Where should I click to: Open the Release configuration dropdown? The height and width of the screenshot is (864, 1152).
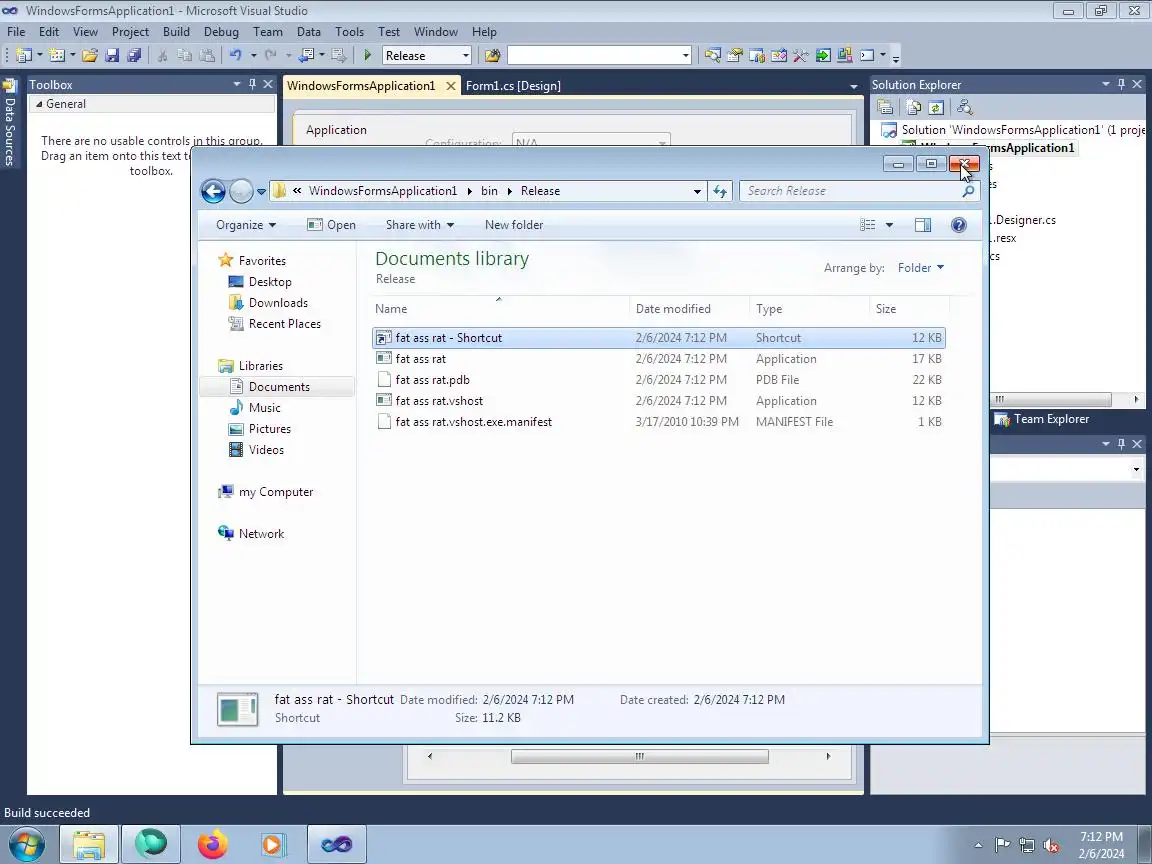[x=465, y=56]
